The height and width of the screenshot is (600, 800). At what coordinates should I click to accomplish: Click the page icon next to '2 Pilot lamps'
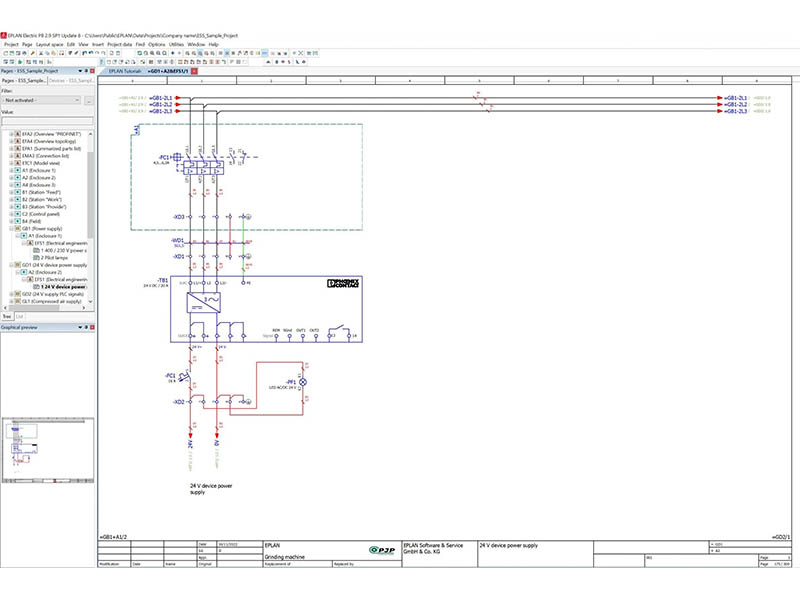pos(36,258)
